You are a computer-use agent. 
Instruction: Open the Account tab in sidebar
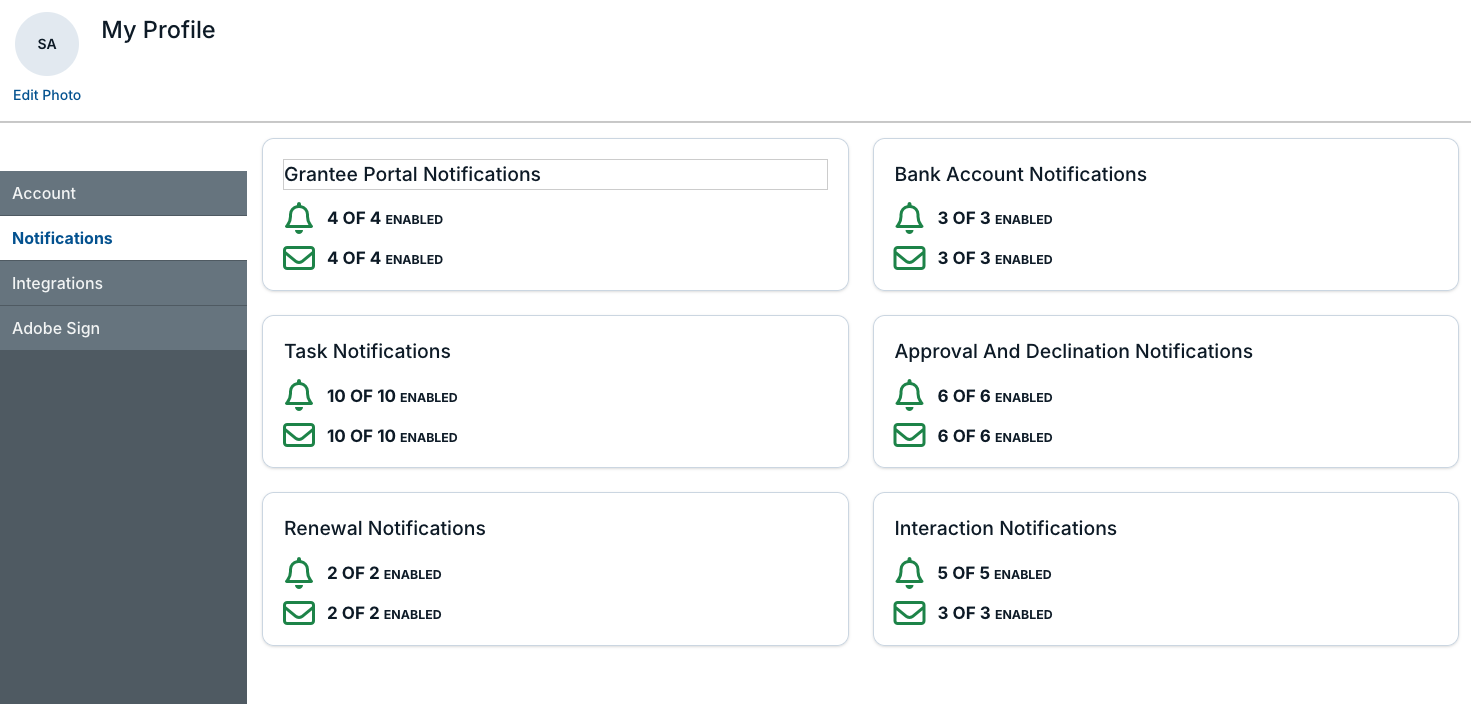[x=123, y=193]
